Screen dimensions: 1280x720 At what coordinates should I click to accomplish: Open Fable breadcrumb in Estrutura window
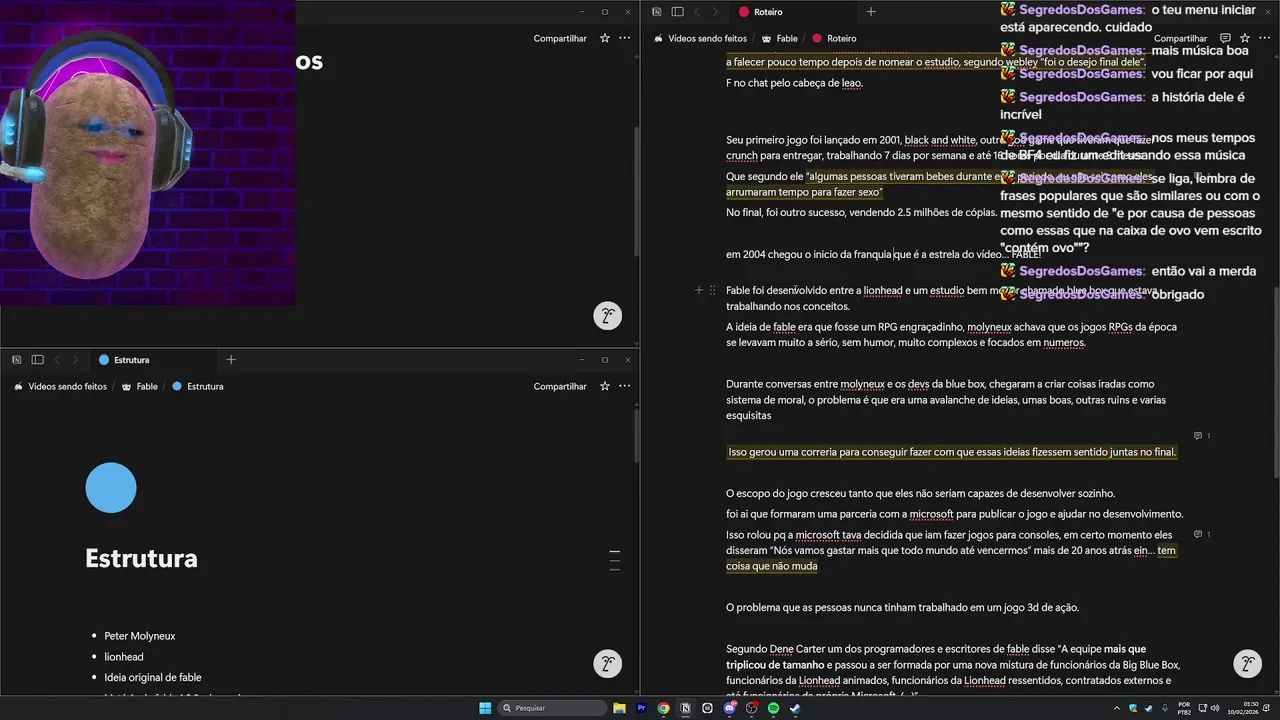(x=140, y=386)
